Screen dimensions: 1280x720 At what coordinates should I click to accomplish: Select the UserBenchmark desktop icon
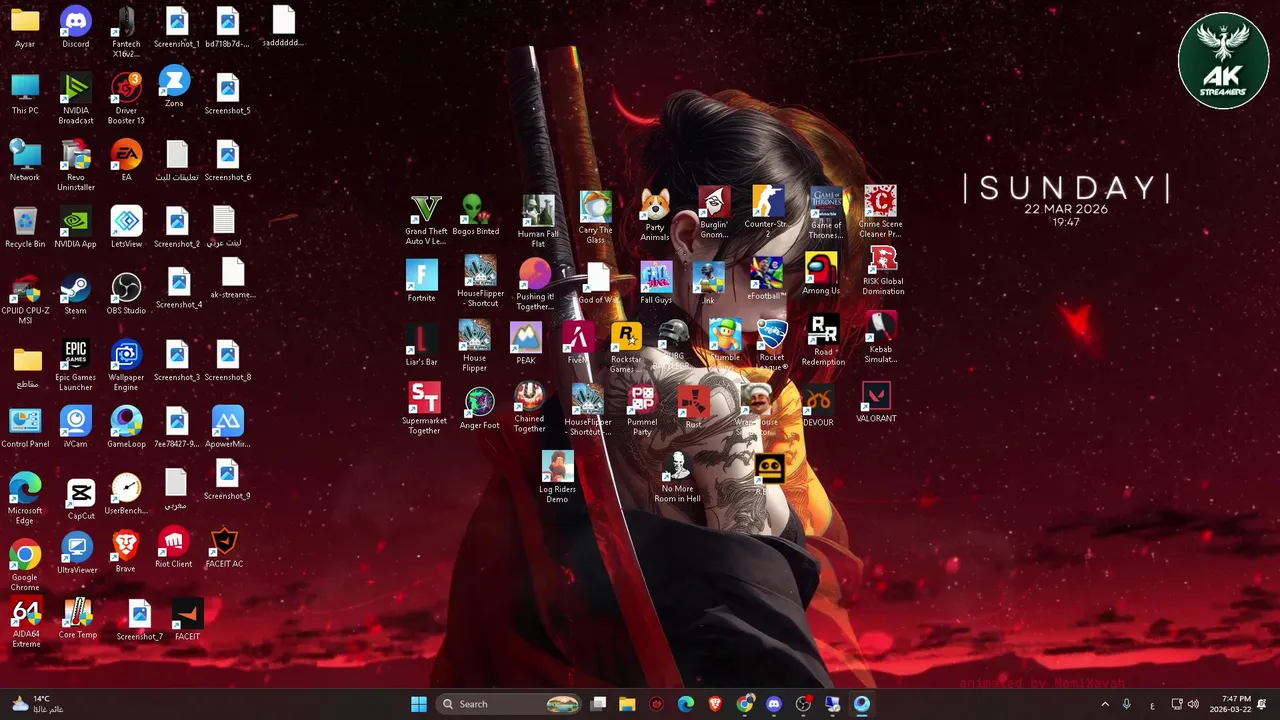[126, 494]
